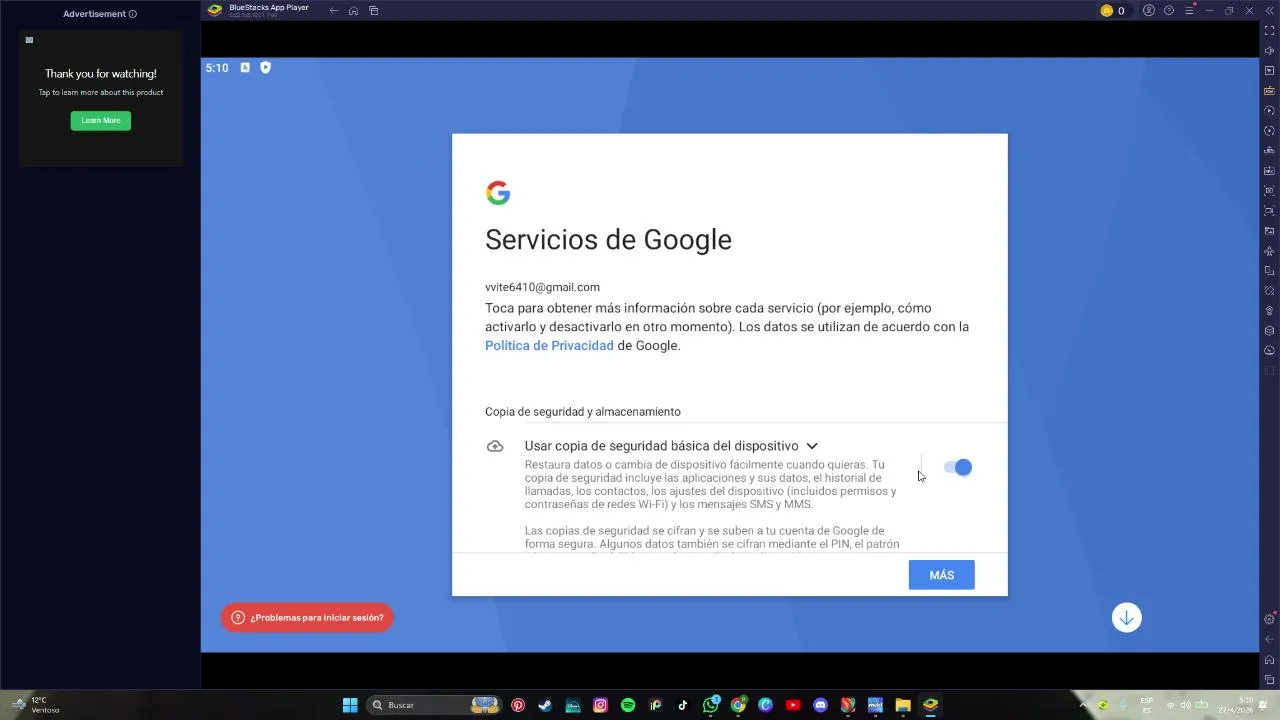Click the sidebar rotate screen icon

[1269, 271]
